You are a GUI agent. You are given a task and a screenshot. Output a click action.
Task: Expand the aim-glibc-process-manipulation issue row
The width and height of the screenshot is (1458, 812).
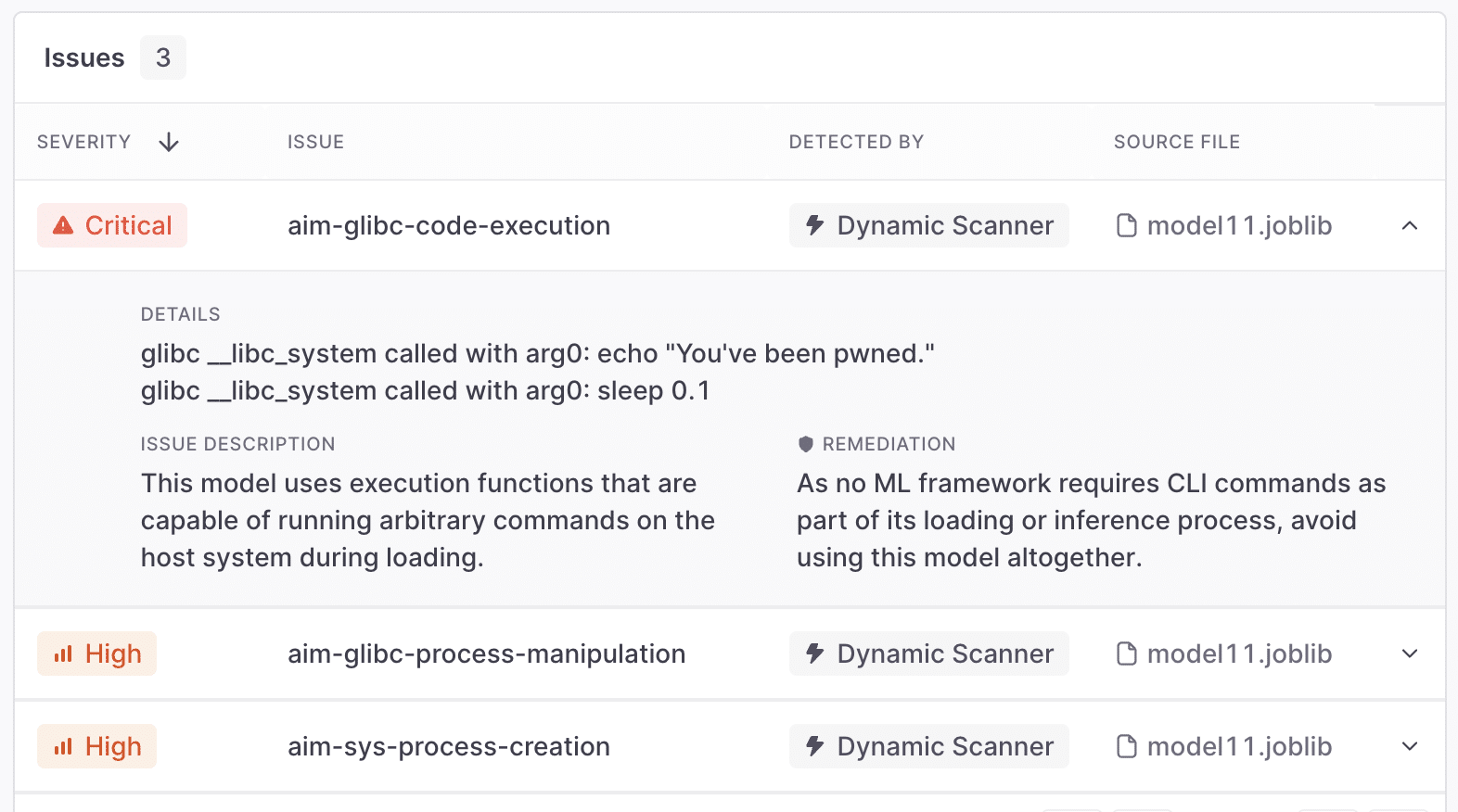1410,653
